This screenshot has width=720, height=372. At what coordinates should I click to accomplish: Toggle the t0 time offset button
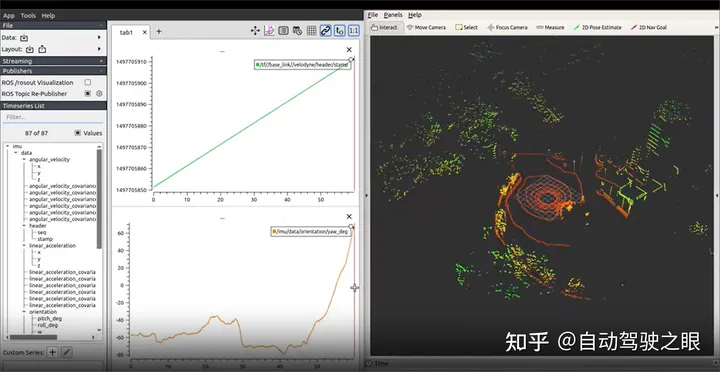[x=340, y=31]
